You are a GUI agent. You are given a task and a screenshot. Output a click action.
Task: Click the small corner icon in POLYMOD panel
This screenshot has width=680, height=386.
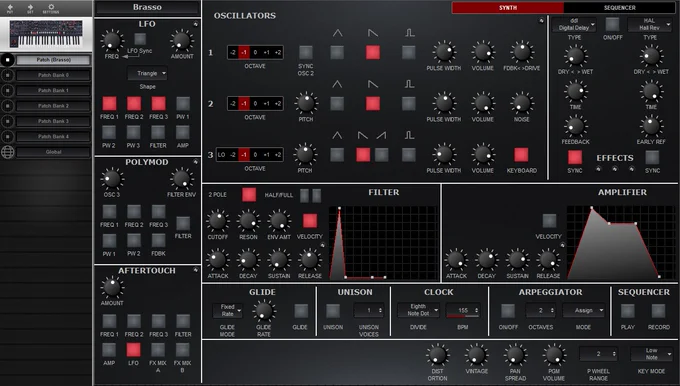[196, 162]
